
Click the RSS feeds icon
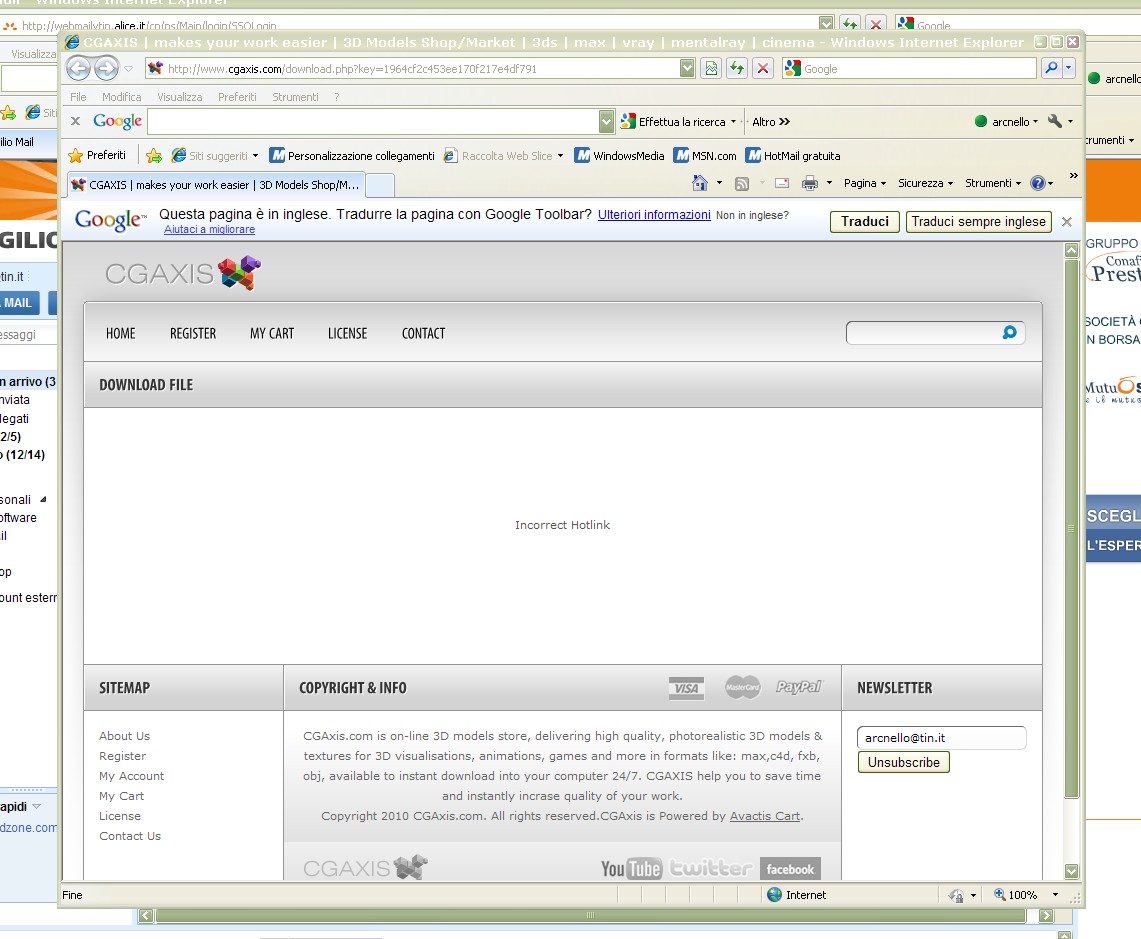pos(742,183)
